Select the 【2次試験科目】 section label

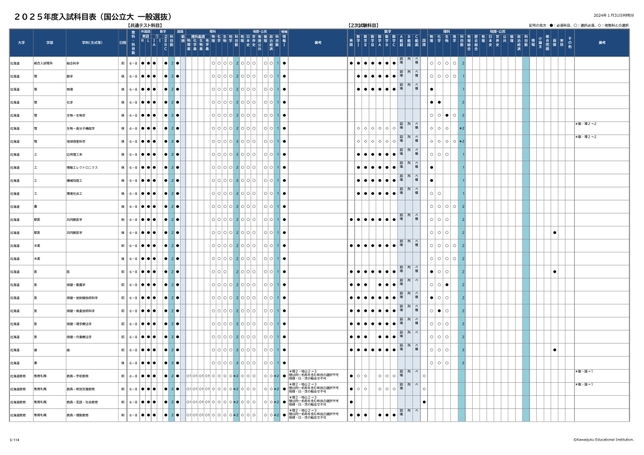tap(364, 23)
